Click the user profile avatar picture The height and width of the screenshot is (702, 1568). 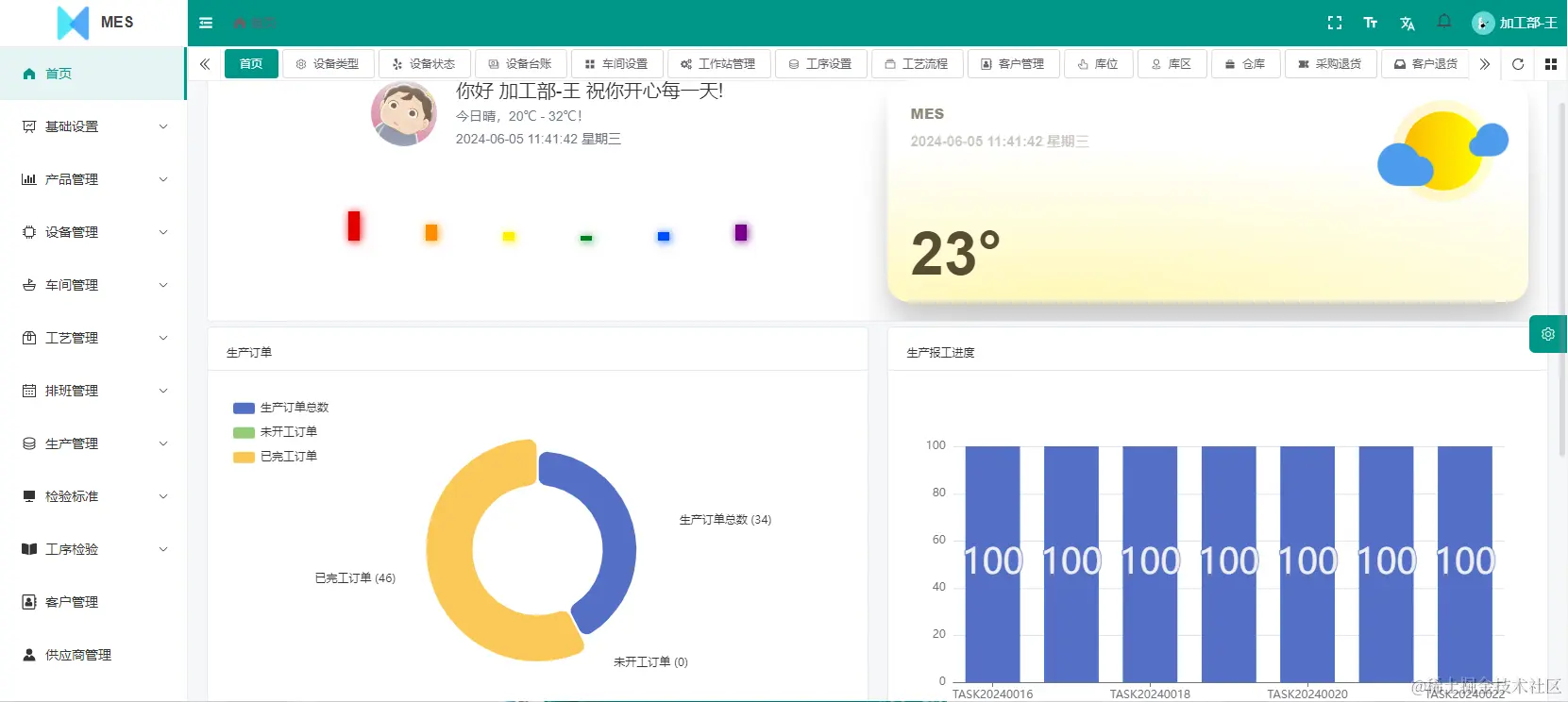[404, 113]
